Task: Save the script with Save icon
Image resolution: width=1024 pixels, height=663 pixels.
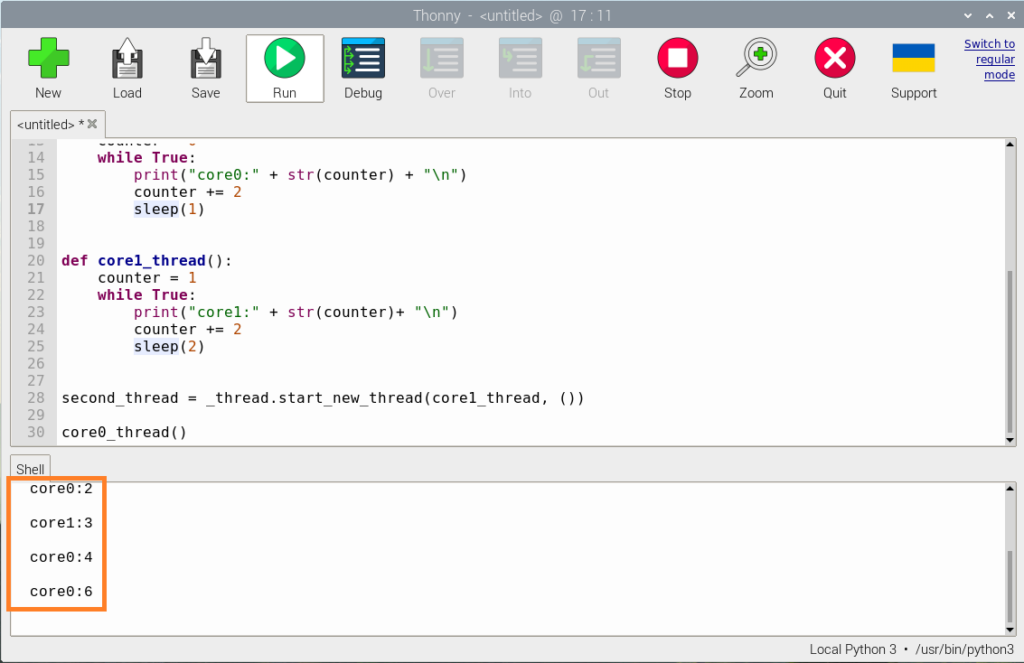Action: (205, 68)
